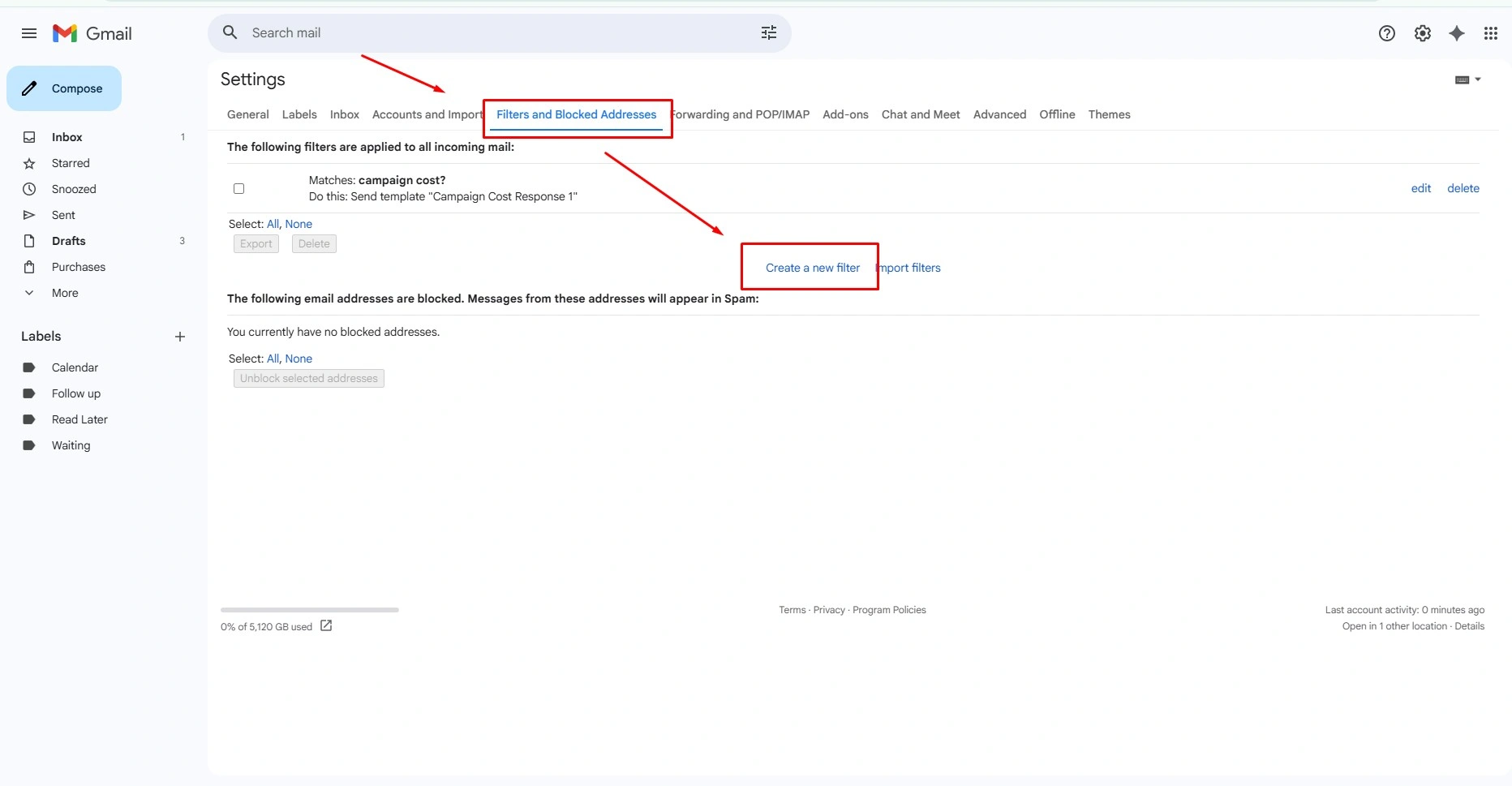
Task: Select All blocked addresses link
Action: click(273, 359)
